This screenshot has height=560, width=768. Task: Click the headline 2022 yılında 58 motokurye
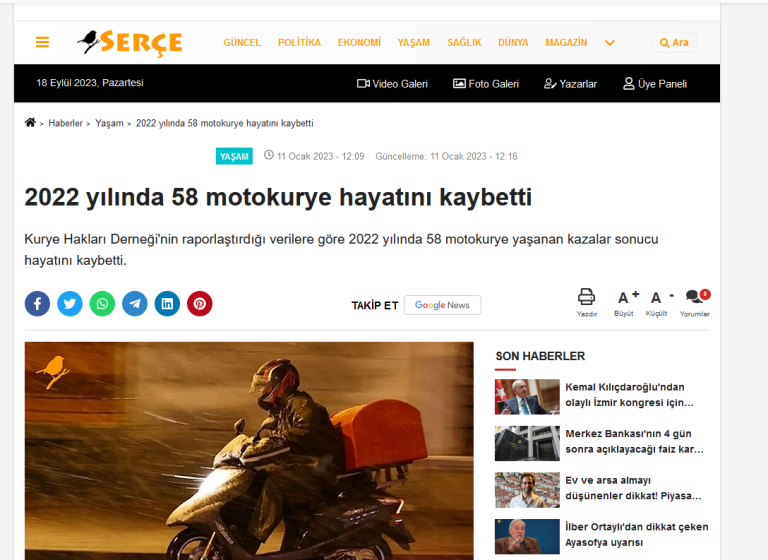coord(278,197)
